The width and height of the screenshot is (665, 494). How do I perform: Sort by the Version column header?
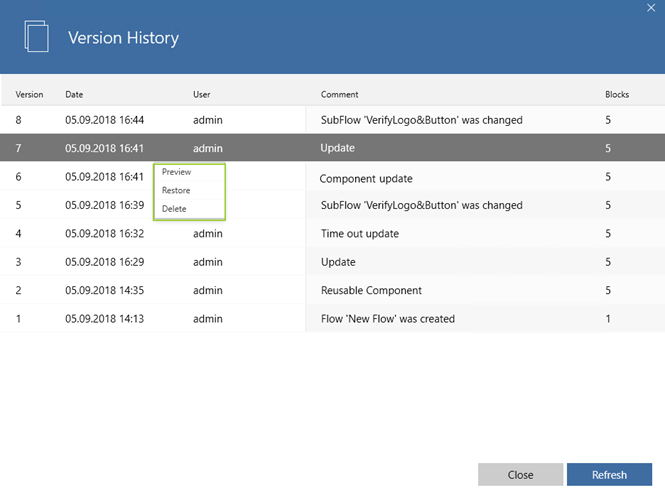coord(29,95)
